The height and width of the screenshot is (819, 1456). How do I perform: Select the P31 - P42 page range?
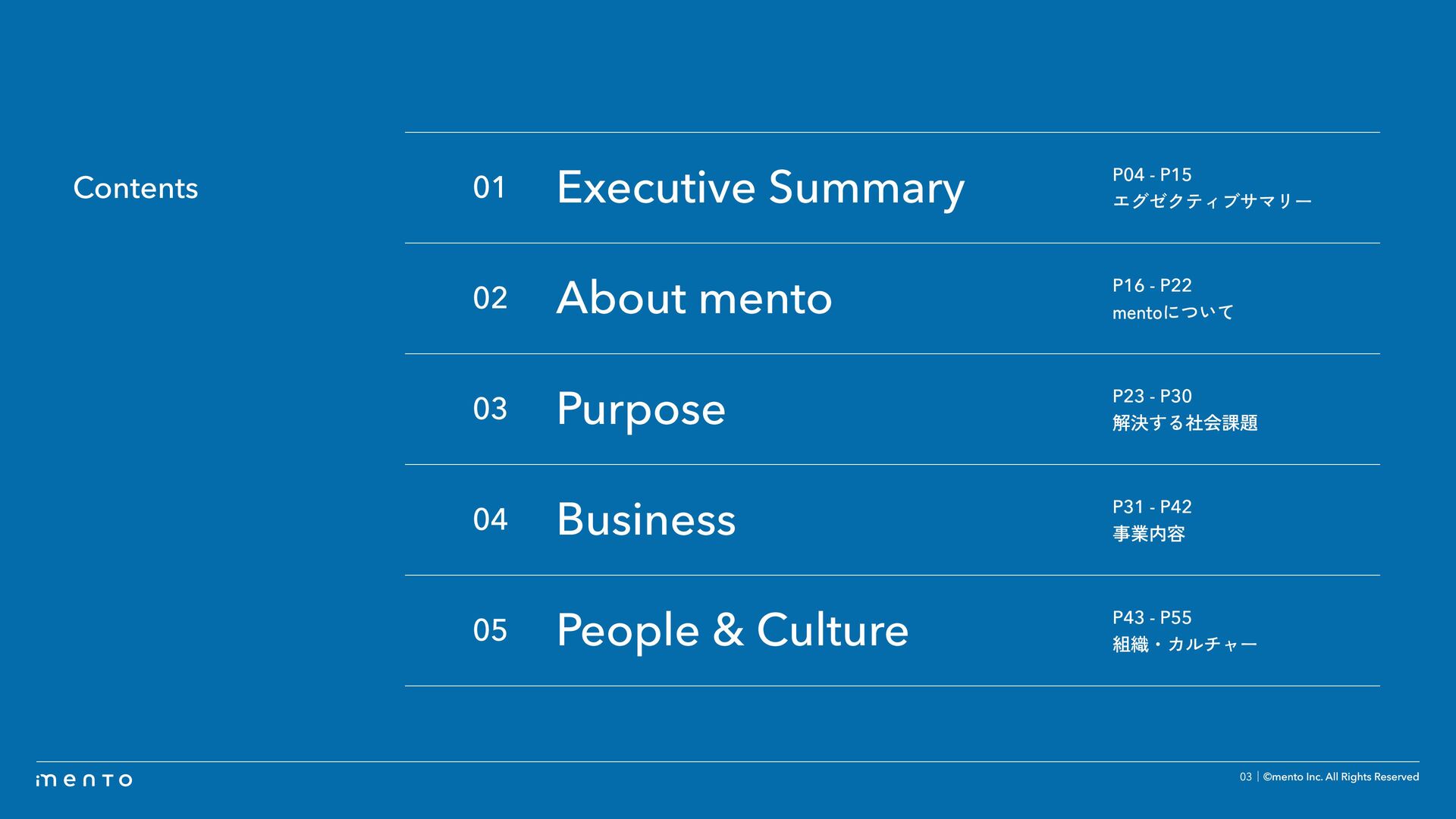tap(1152, 507)
